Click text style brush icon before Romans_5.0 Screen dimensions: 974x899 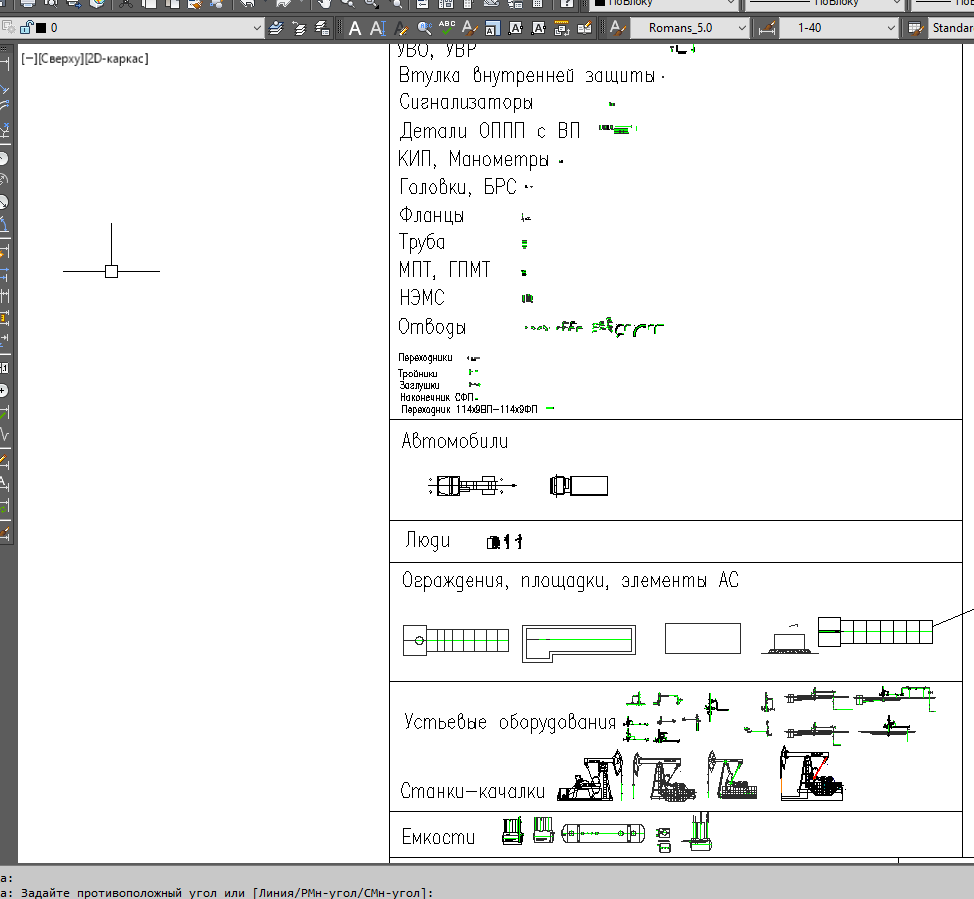617,28
